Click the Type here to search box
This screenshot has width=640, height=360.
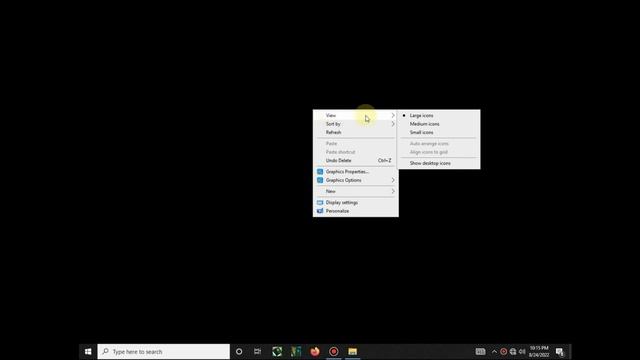coord(164,351)
